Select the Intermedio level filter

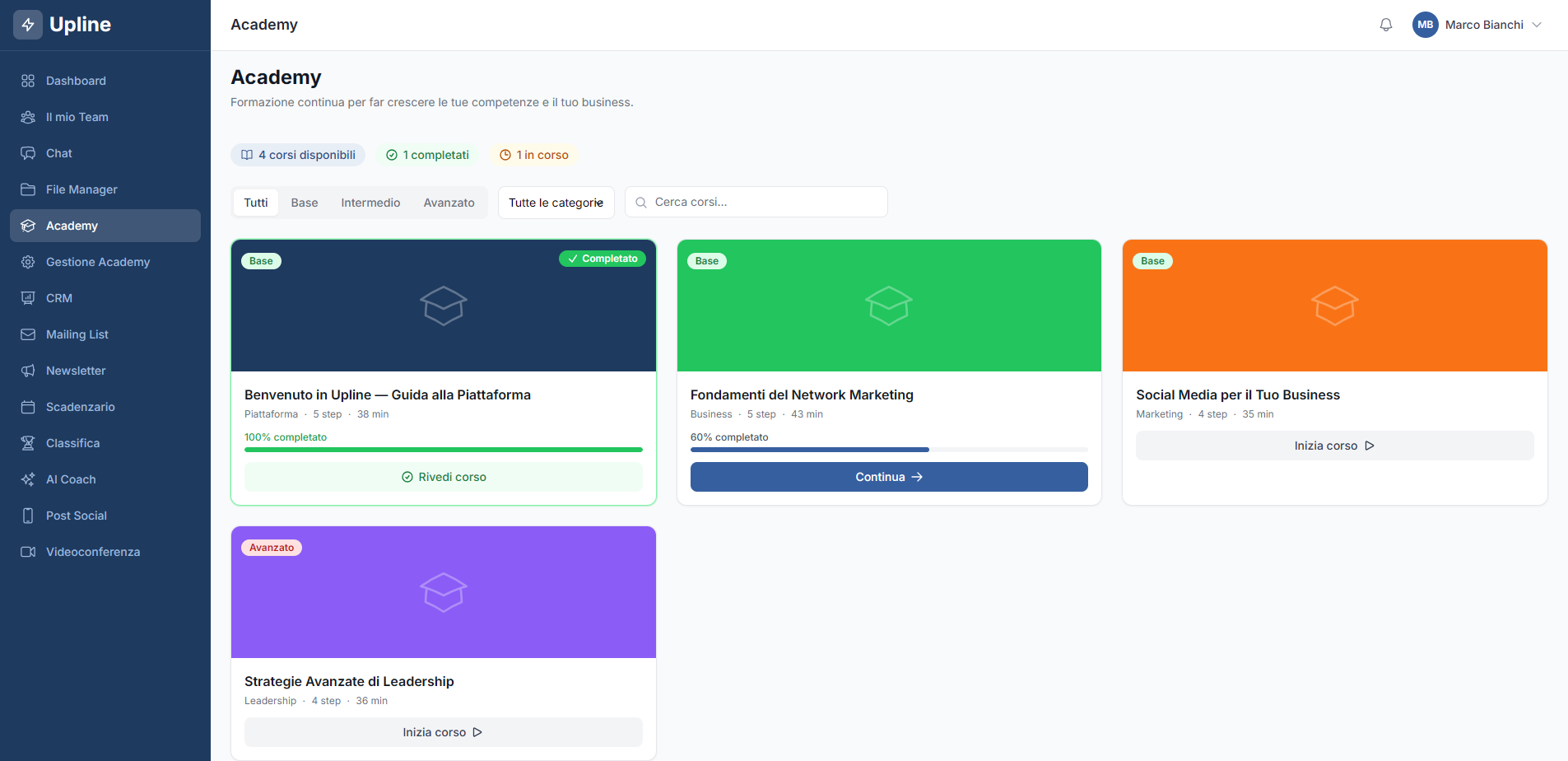(370, 202)
